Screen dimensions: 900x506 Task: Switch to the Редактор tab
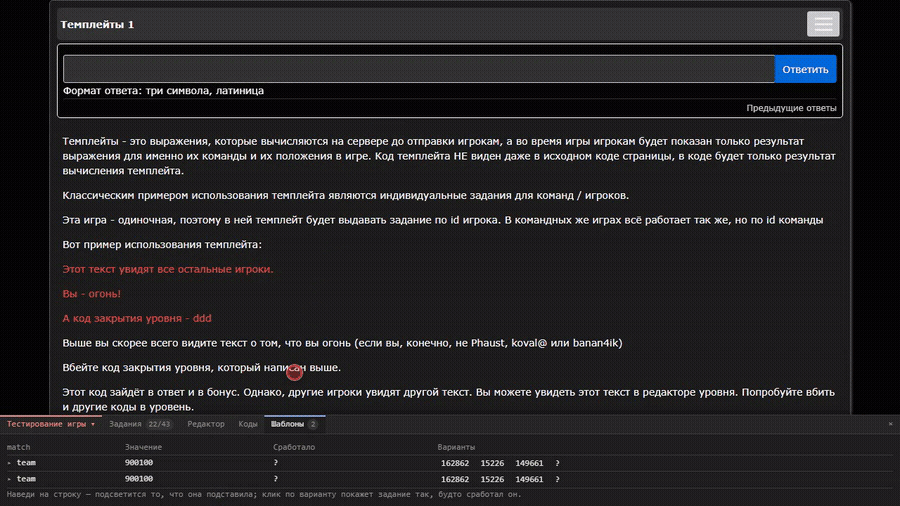tap(205, 424)
